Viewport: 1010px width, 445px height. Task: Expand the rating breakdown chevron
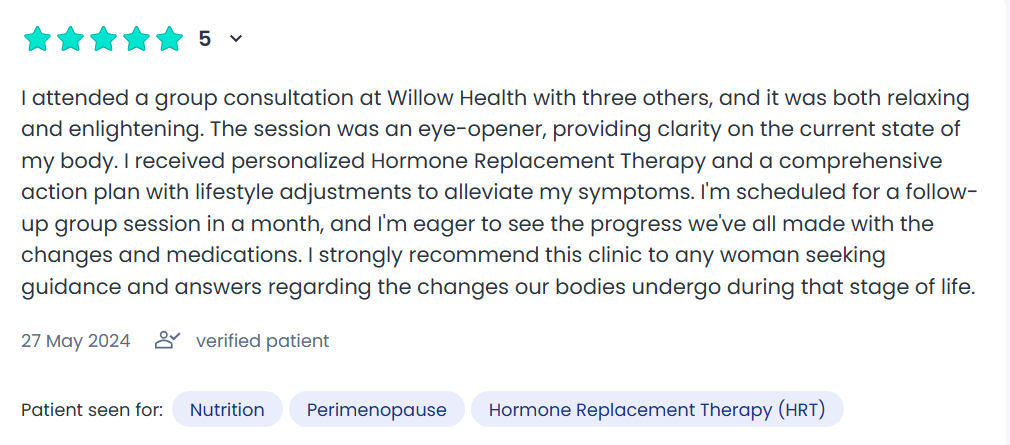(x=236, y=39)
